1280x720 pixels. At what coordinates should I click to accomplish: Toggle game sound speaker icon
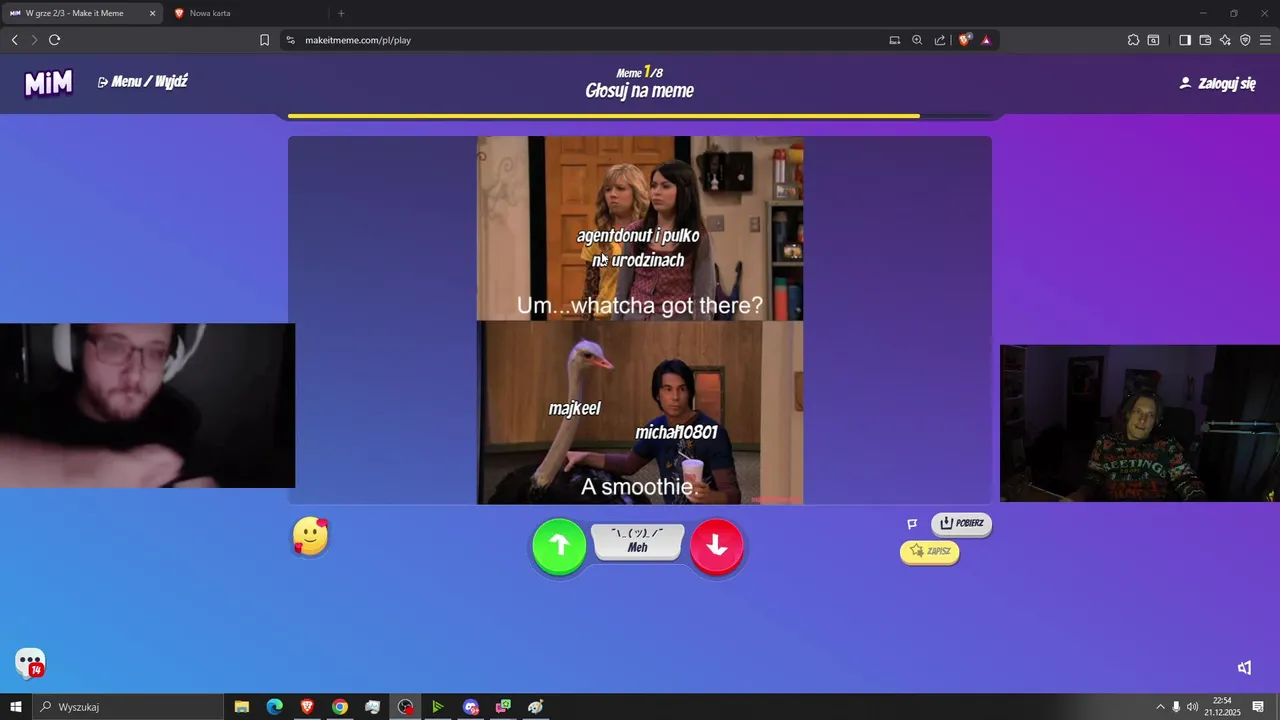[1244, 668]
